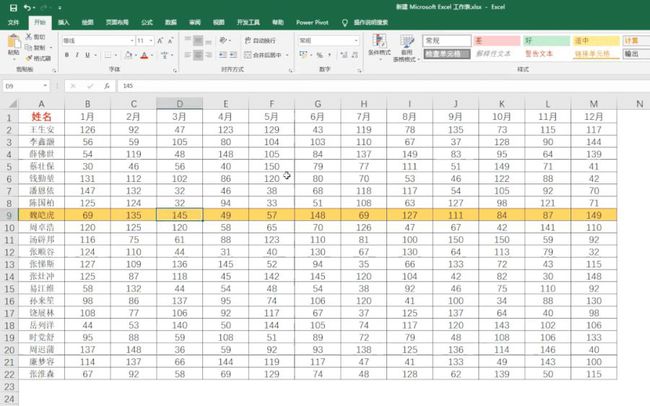Switch to the 插入 Insert tab
The height and width of the screenshot is (406, 650).
tap(63, 22)
